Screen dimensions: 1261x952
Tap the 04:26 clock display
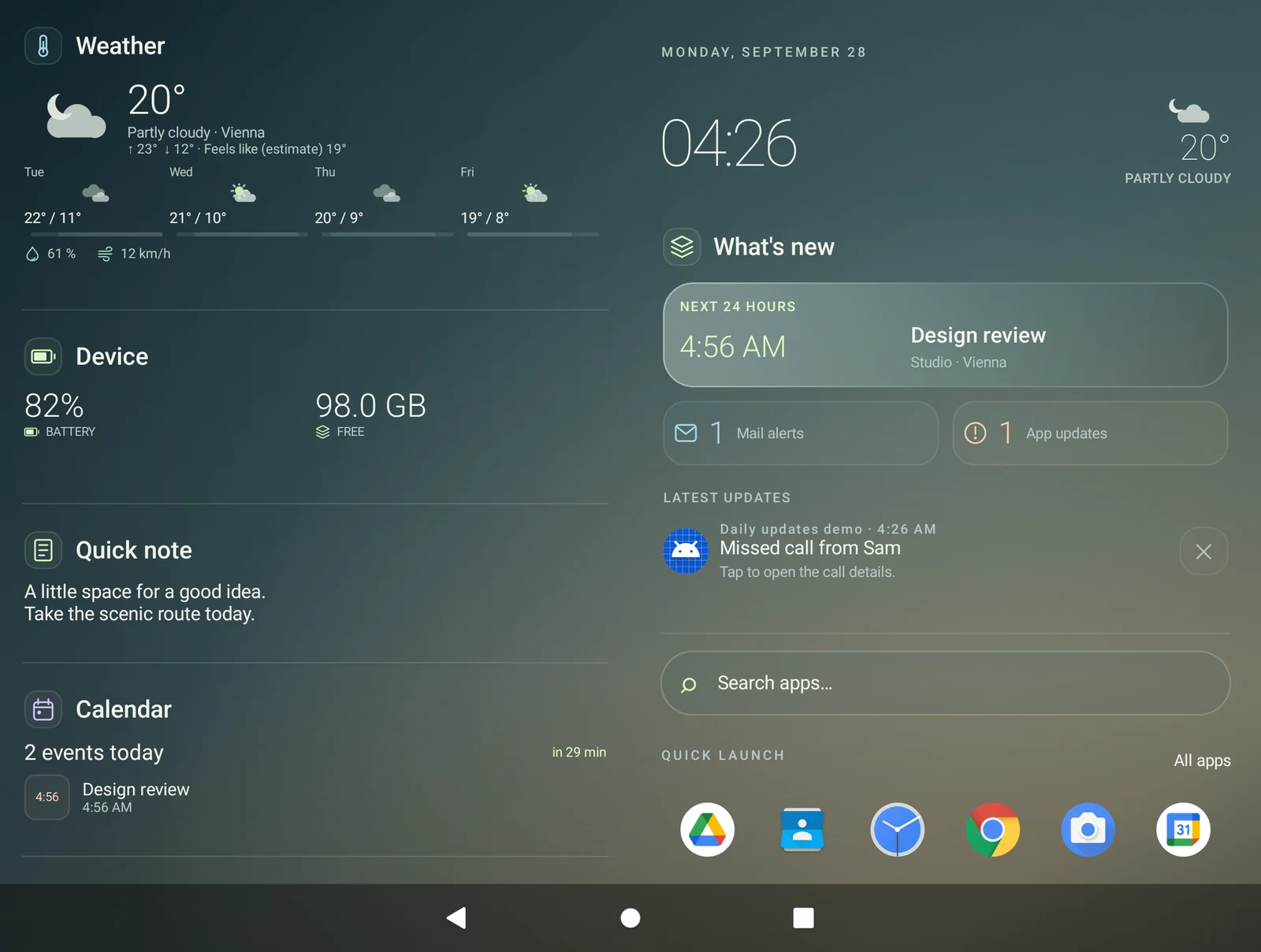click(x=729, y=144)
